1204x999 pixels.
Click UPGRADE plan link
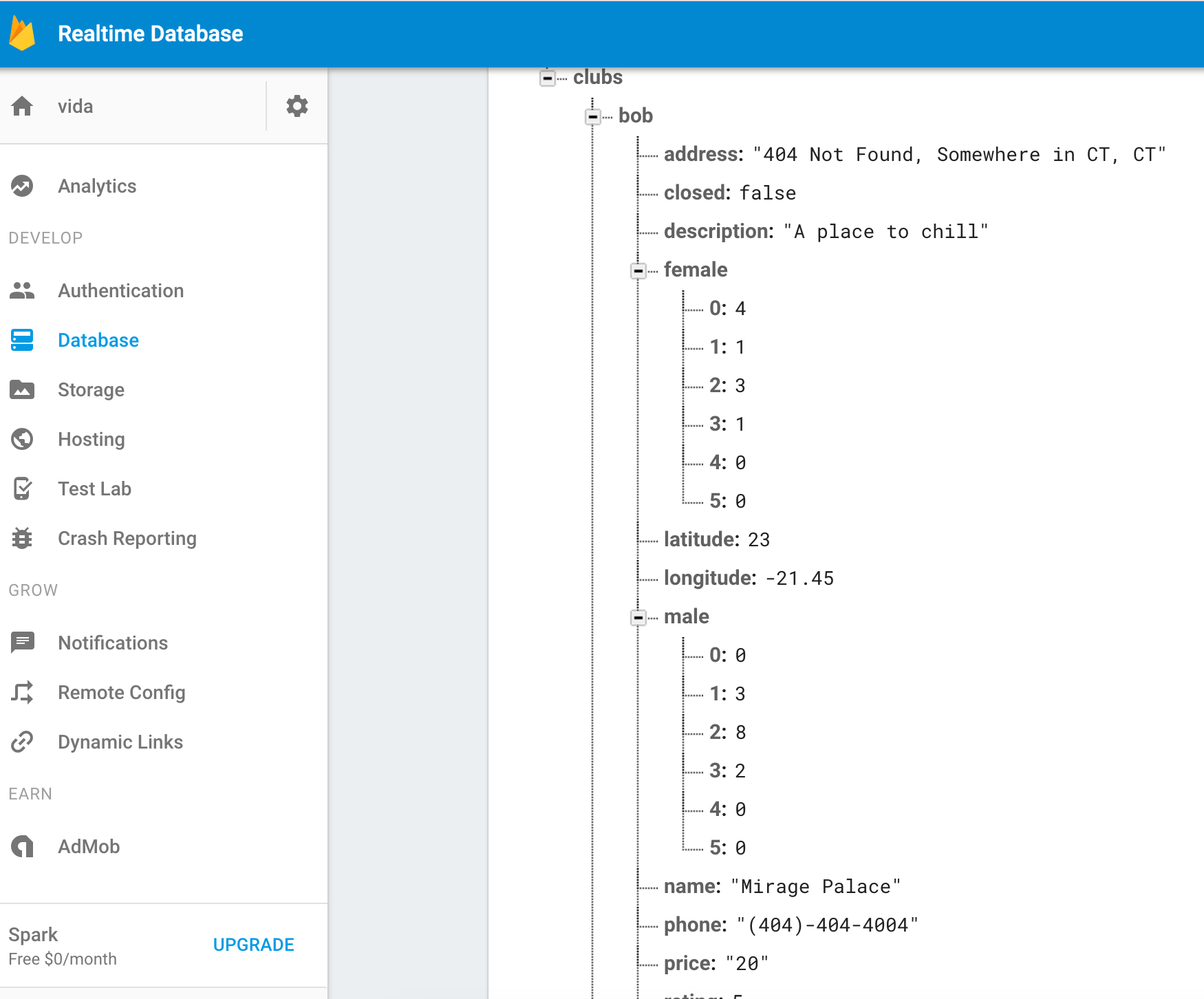[x=254, y=945]
